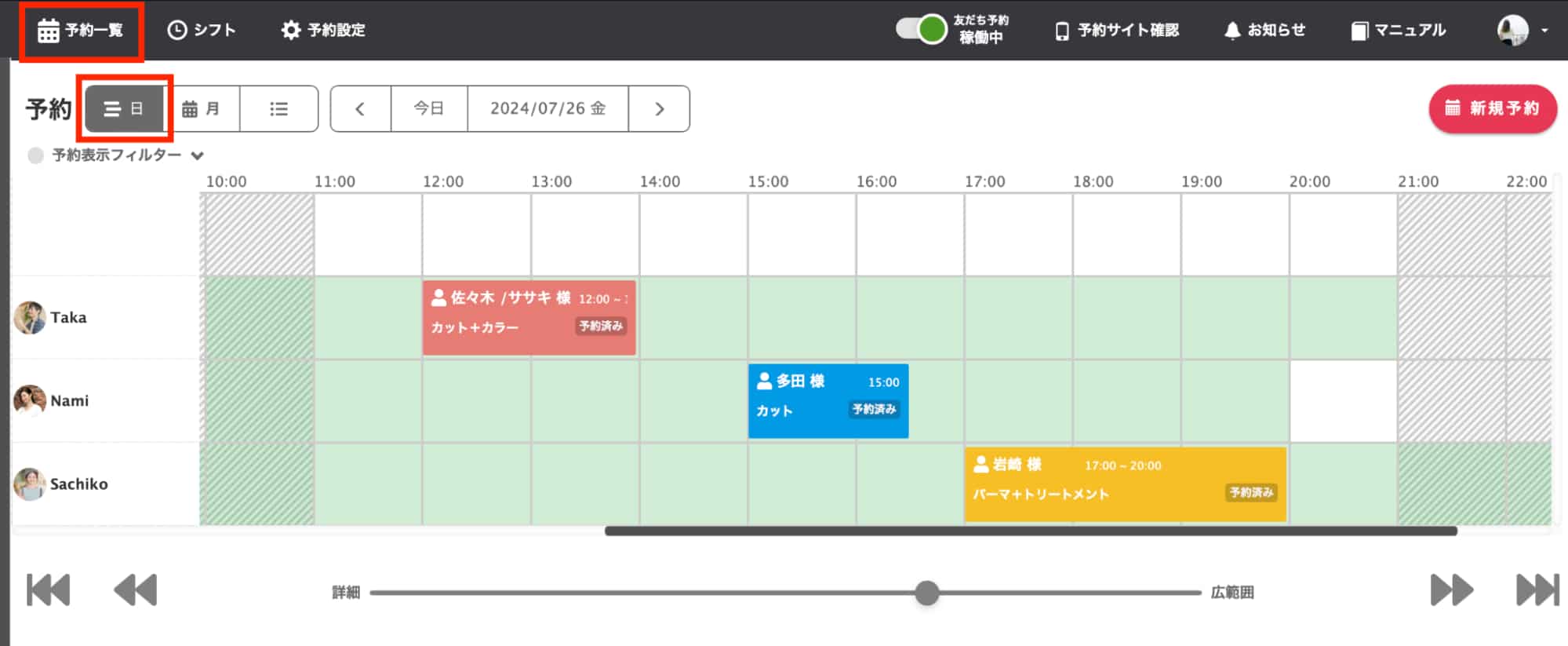
Task: Click 詳細 label of zoom slider
Action: (x=346, y=593)
